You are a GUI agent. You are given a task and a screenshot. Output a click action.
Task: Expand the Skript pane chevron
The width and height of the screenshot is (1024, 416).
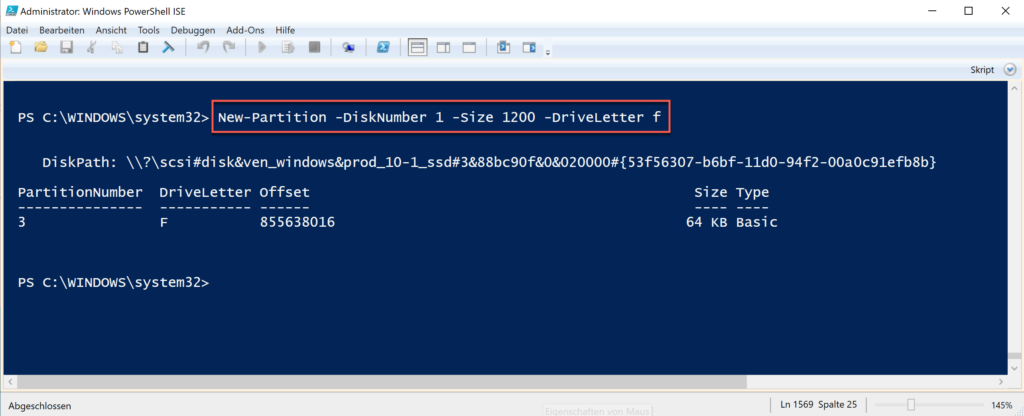pyautogui.click(x=1010, y=69)
